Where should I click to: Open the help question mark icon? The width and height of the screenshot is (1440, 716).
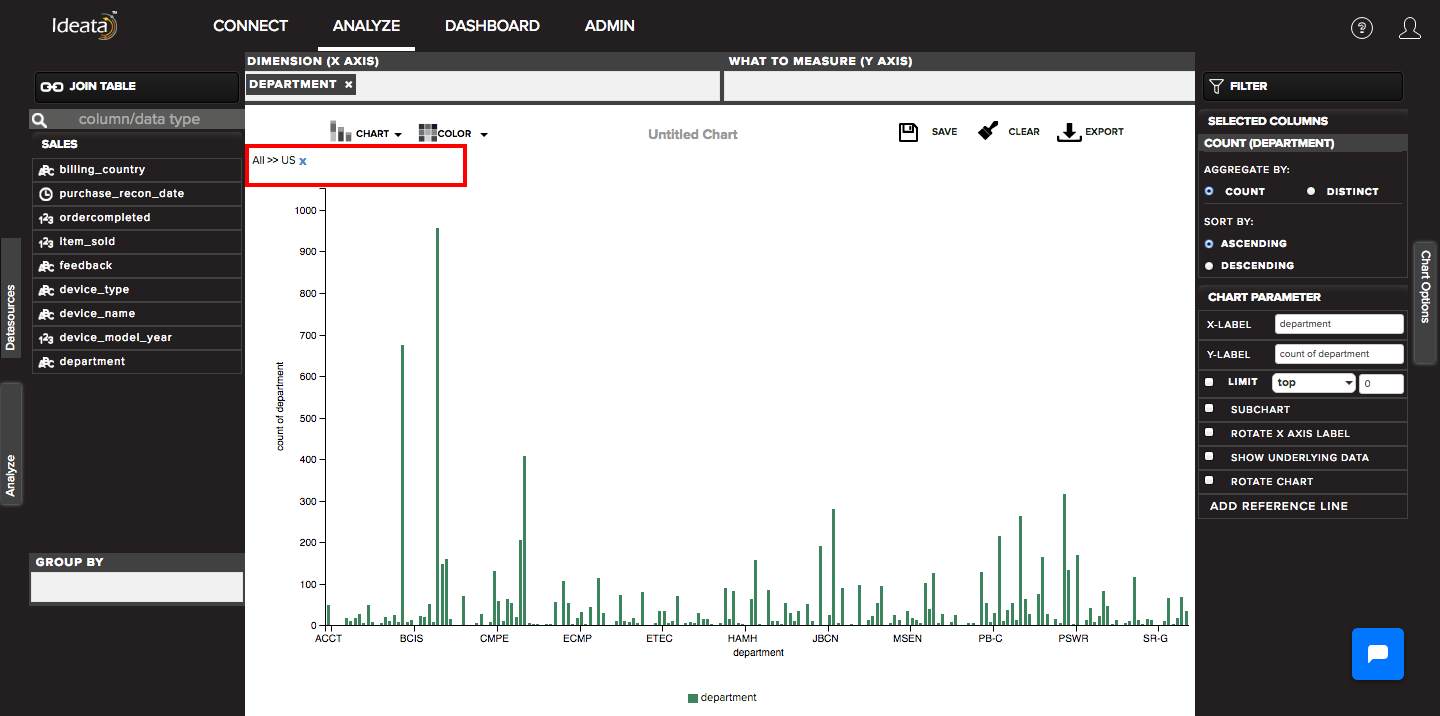pyautogui.click(x=1362, y=28)
